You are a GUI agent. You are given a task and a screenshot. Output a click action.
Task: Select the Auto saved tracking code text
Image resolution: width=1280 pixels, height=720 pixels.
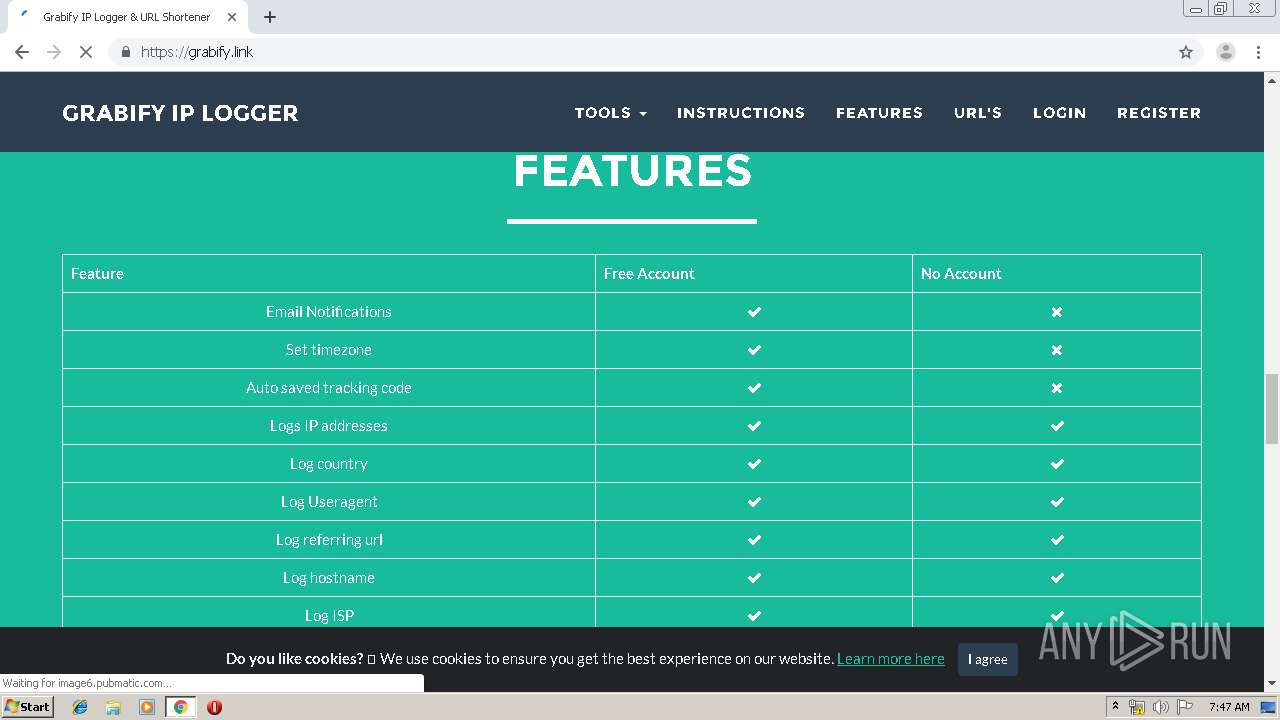329,388
